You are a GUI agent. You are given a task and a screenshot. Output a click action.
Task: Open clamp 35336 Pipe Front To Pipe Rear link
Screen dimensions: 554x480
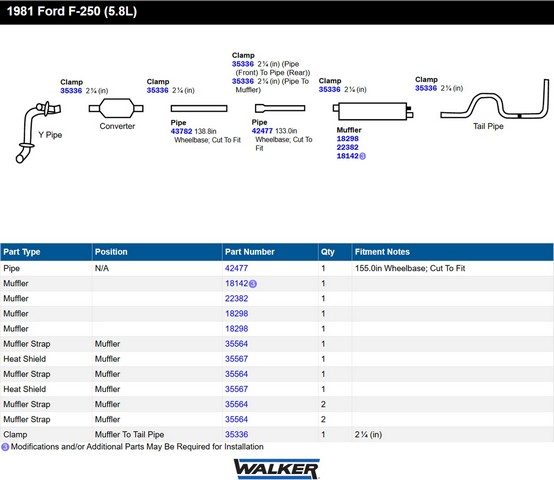[243, 64]
